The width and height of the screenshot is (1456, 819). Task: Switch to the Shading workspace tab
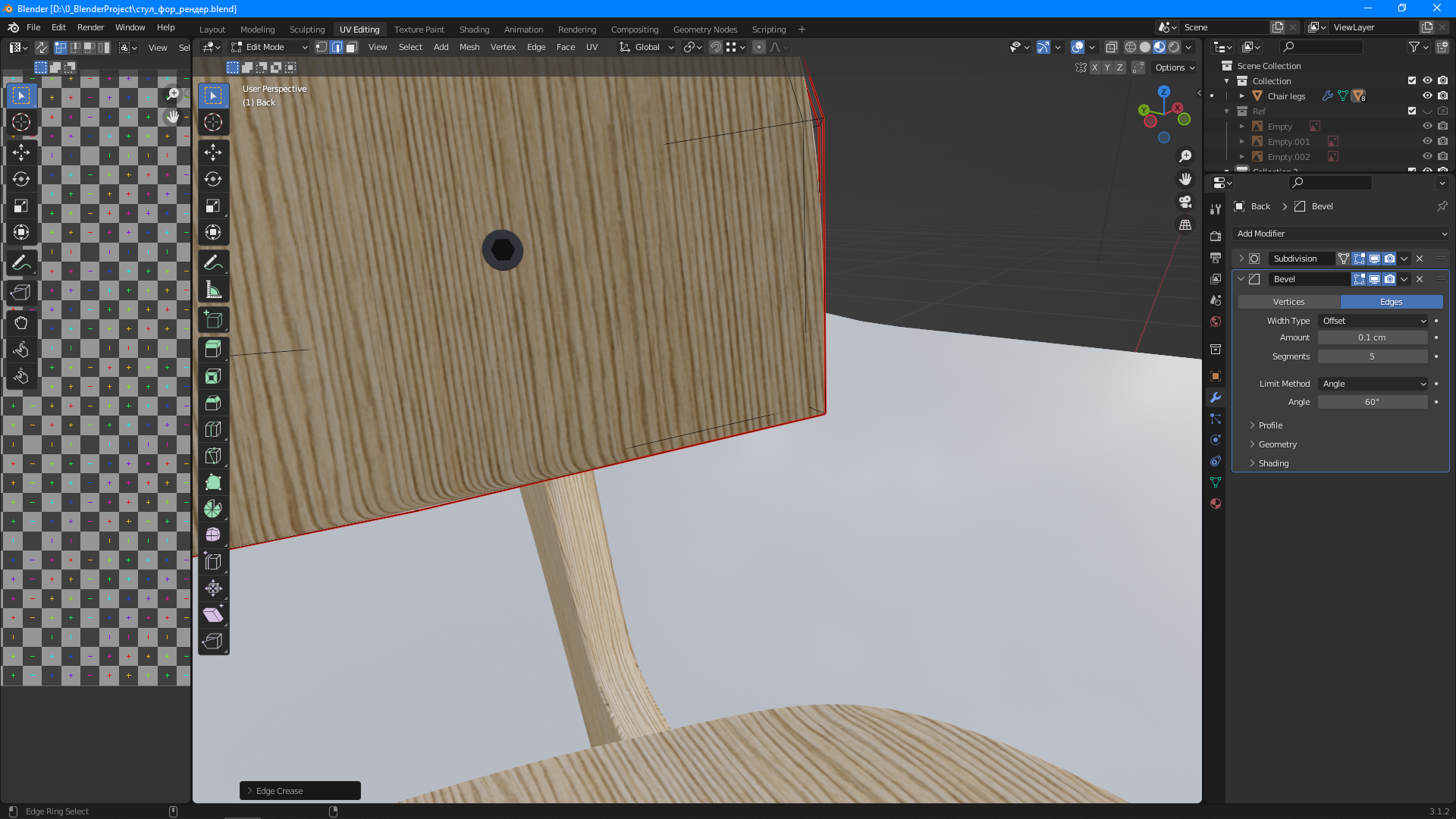coord(474,30)
